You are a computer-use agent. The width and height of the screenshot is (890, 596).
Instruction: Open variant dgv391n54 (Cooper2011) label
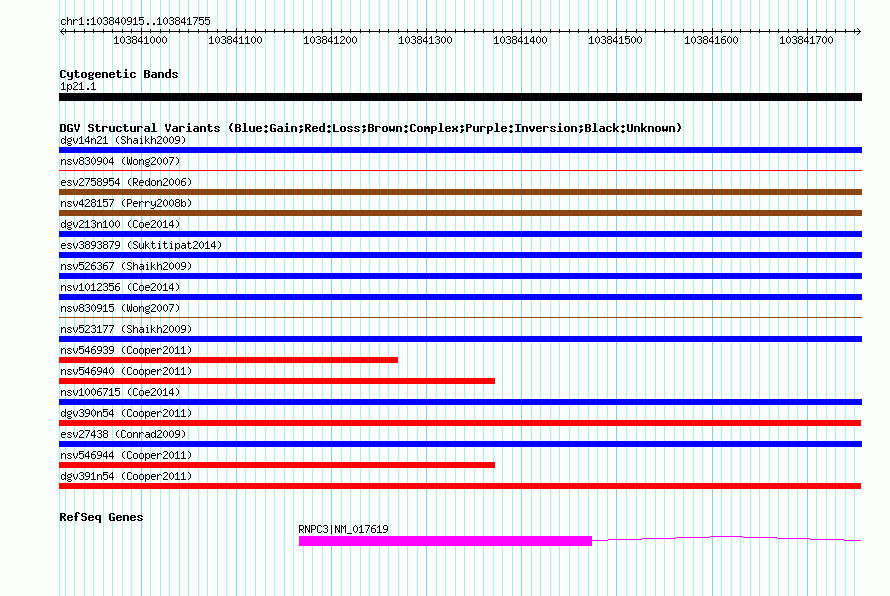tap(126, 476)
